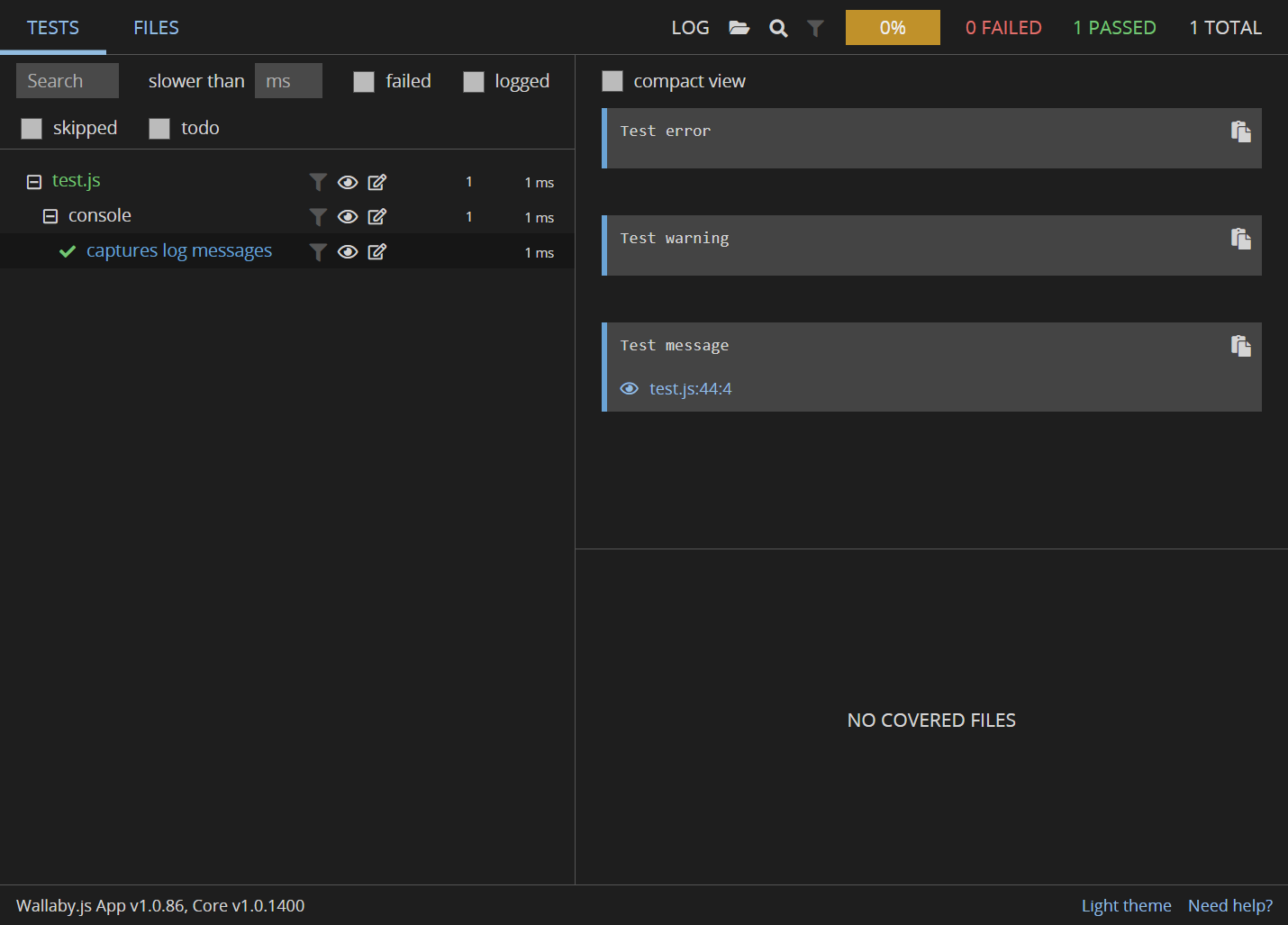Enable the failed filter checkbox
The width and height of the screenshot is (1288, 925).
(x=364, y=81)
